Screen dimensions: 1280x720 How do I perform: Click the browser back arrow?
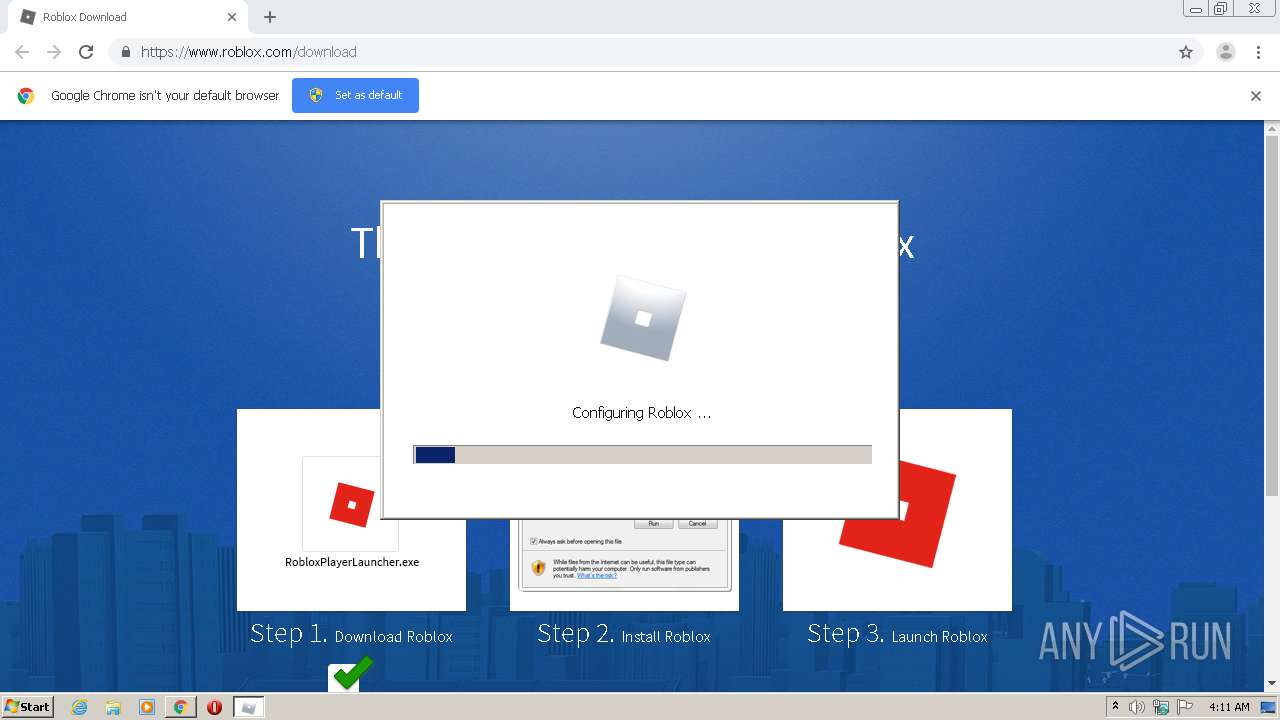click(22, 52)
